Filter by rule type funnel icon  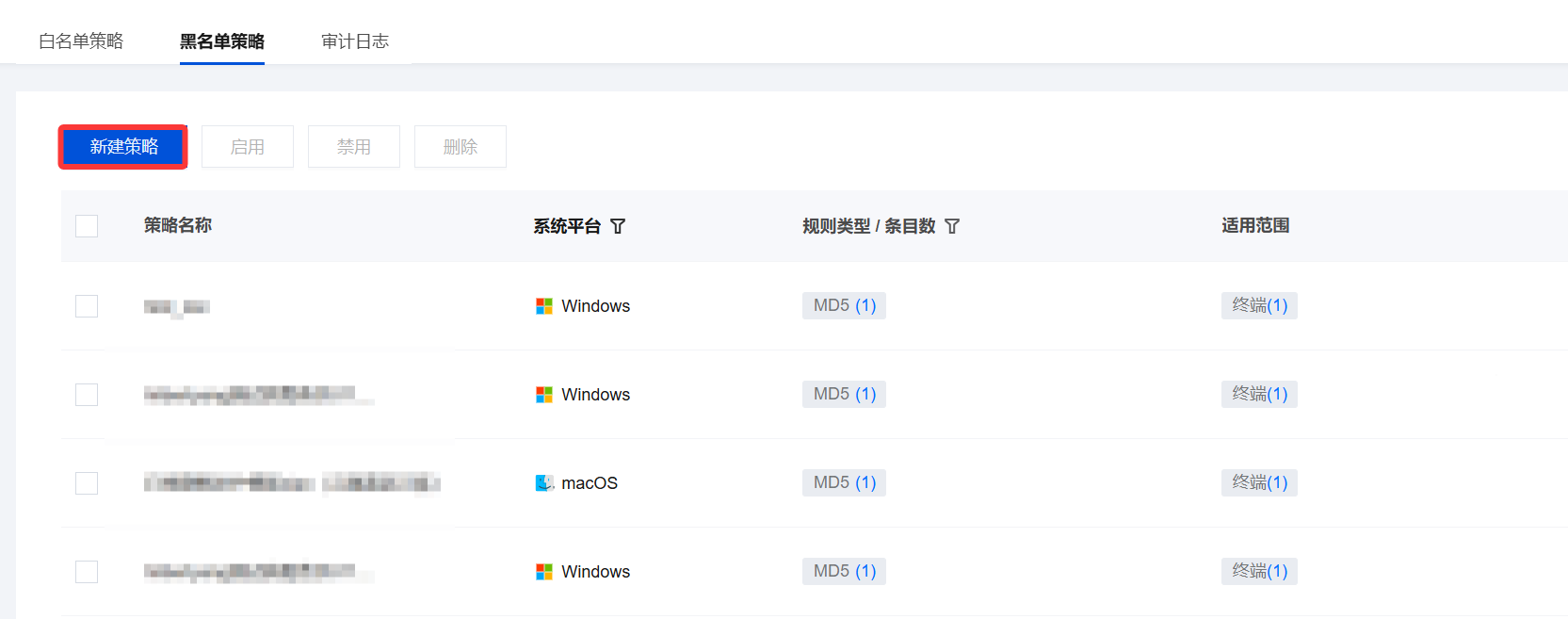point(952,226)
